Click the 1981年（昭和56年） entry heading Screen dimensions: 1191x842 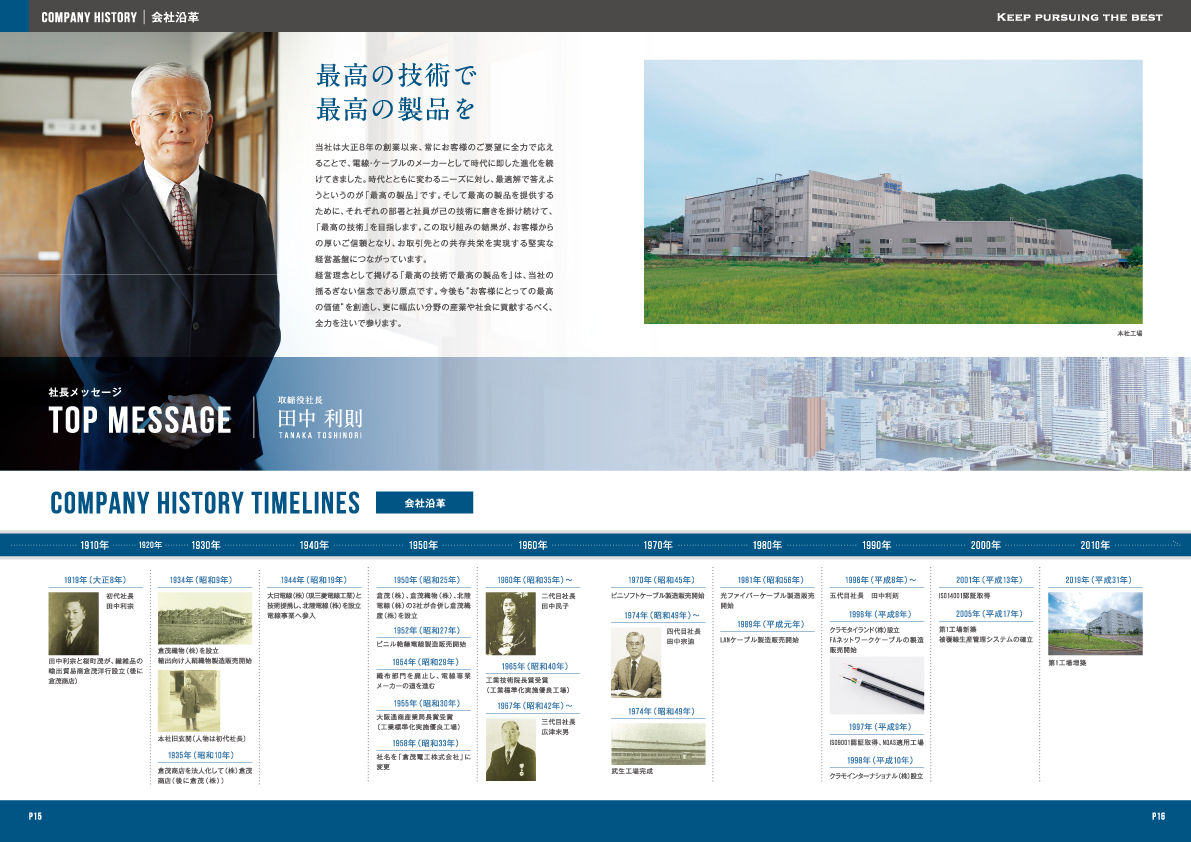click(770, 580)
